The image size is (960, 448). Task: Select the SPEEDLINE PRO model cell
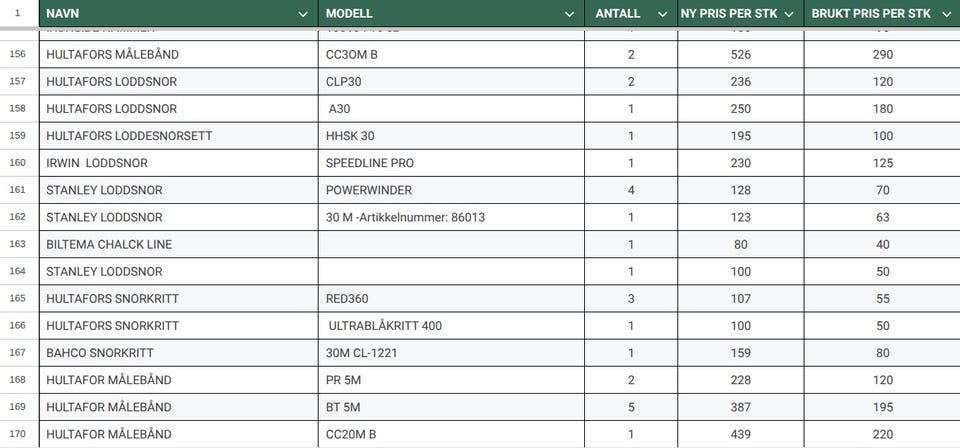451,163
